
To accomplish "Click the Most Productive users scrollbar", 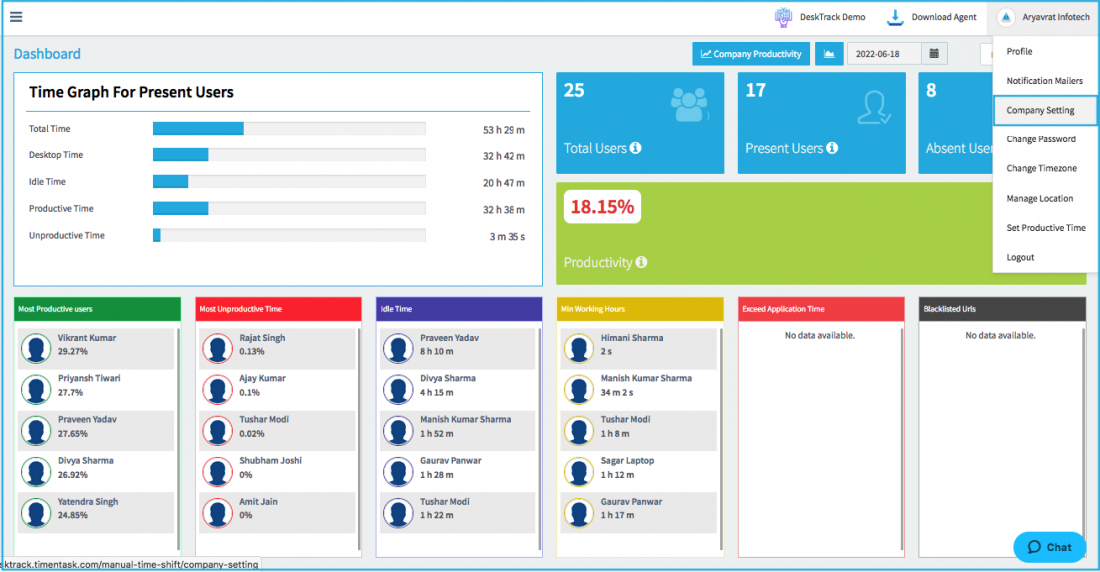I will [178, 439].
